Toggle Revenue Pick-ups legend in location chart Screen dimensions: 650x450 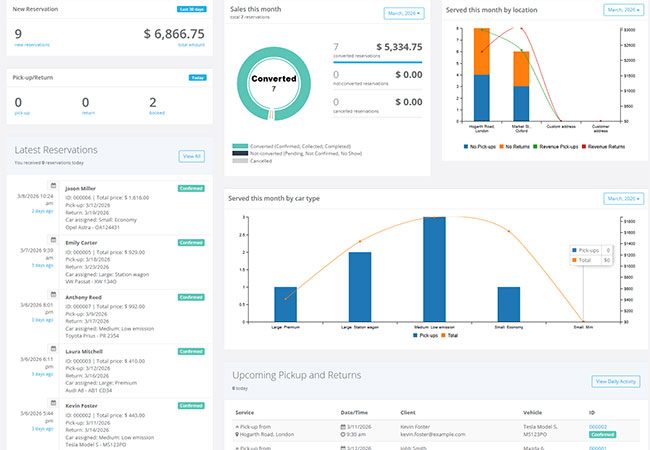(555, 147)
